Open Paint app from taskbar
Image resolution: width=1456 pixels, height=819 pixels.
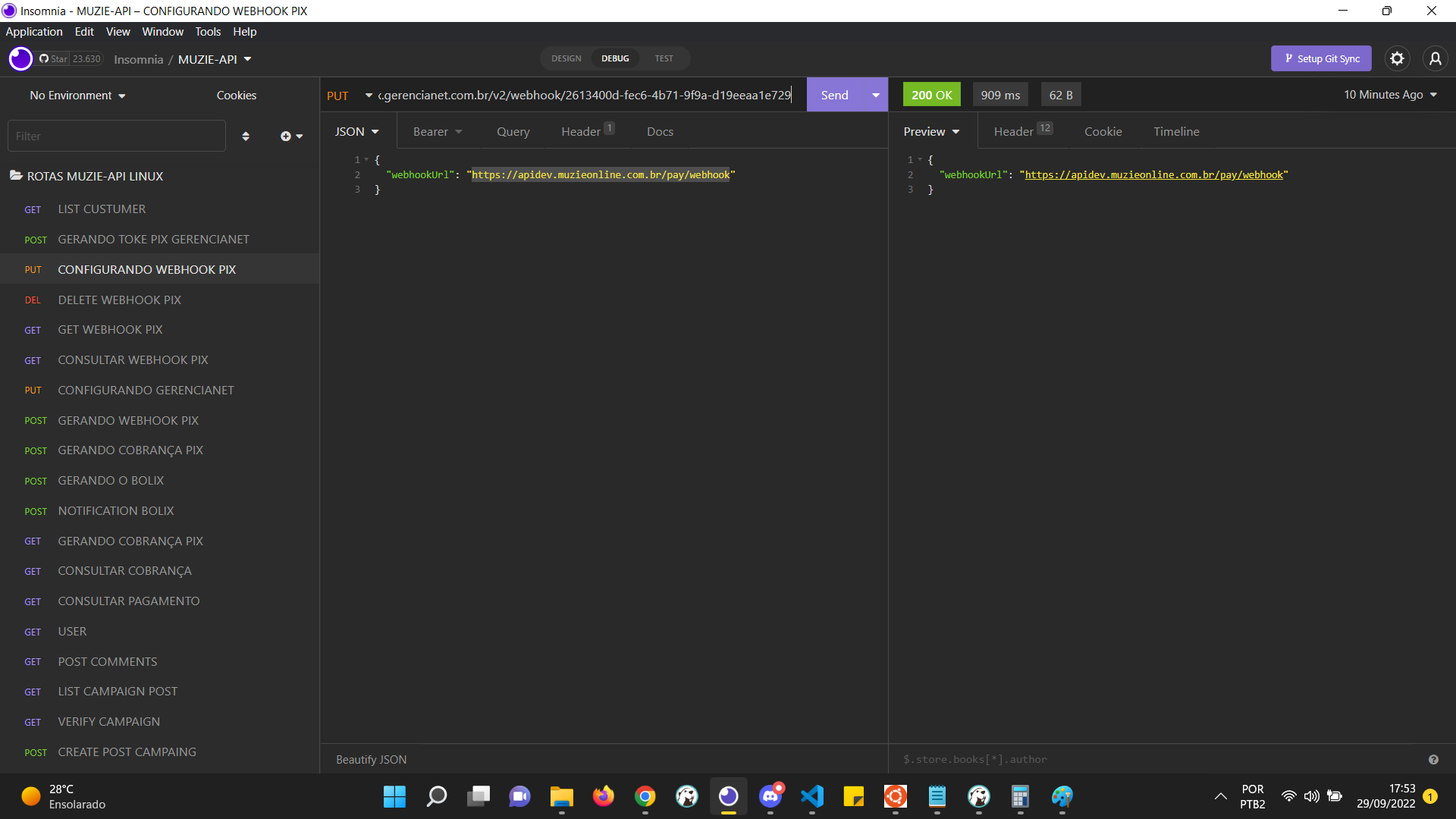tap(1062, 796)
